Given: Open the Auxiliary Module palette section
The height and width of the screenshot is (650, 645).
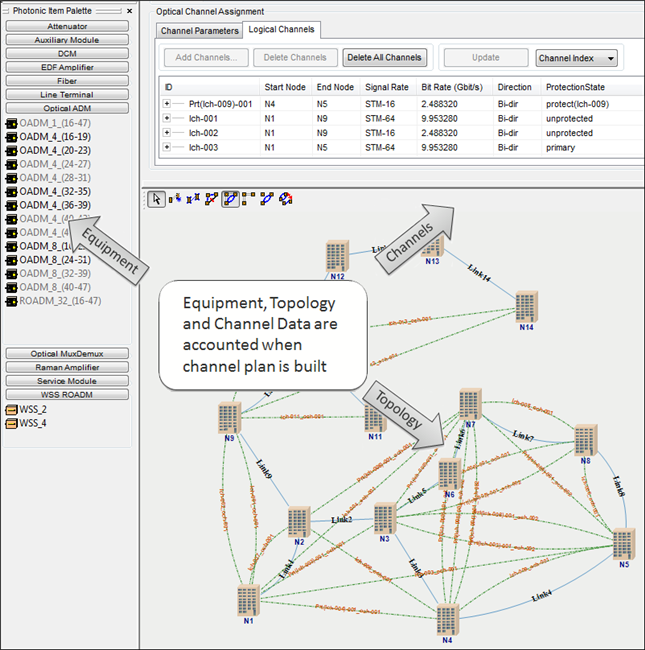Looking at the screenshot, I should pyautogui.click(x=67, y=40).
